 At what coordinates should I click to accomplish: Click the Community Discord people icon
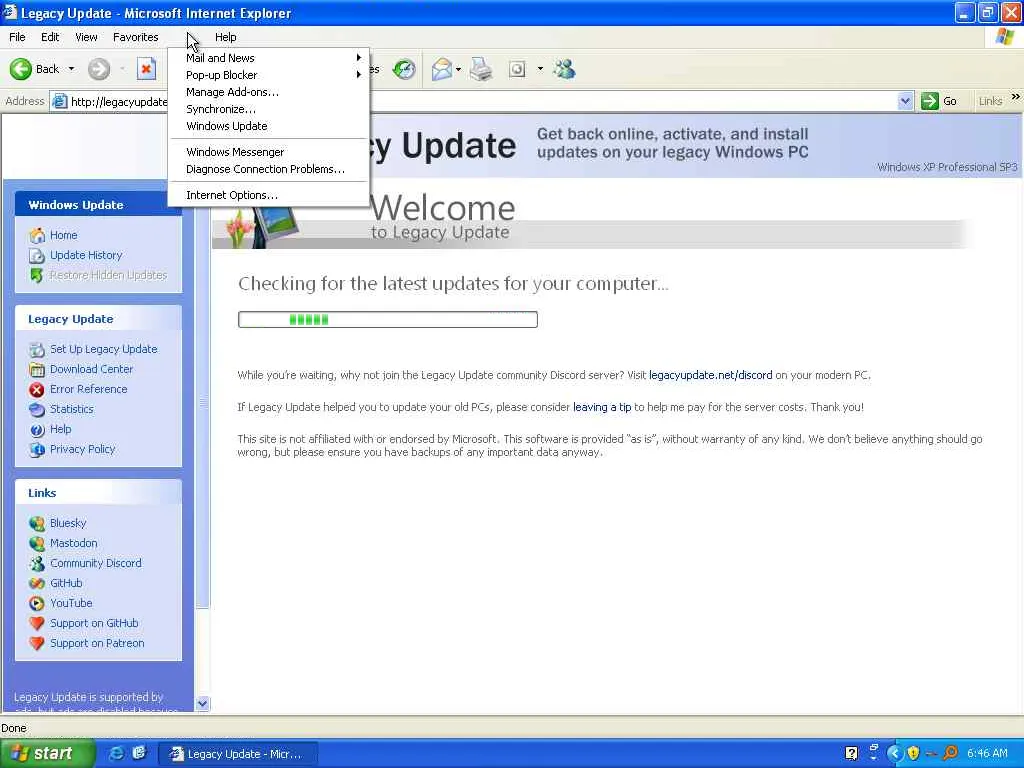point(37,564)
